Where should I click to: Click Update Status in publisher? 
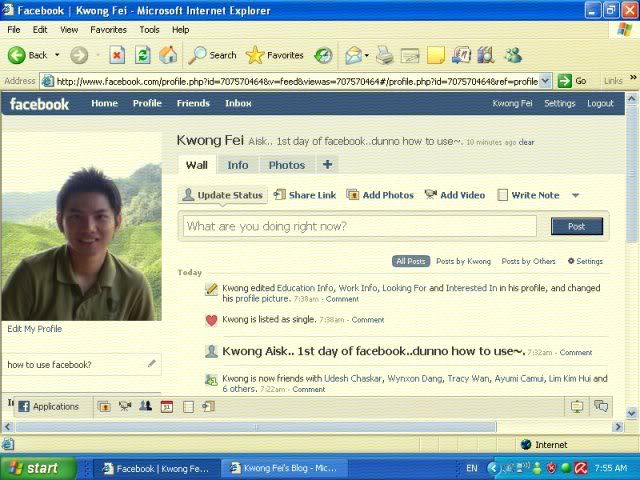[222, 195]
